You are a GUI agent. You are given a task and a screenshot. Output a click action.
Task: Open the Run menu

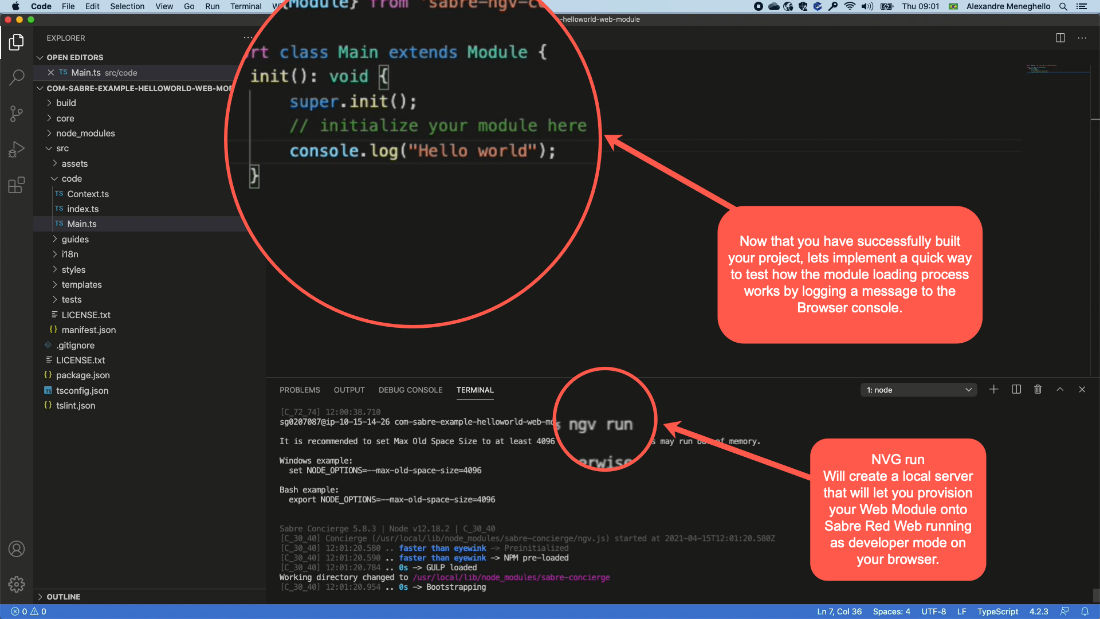pyautogui.click(x=212, y=6)
